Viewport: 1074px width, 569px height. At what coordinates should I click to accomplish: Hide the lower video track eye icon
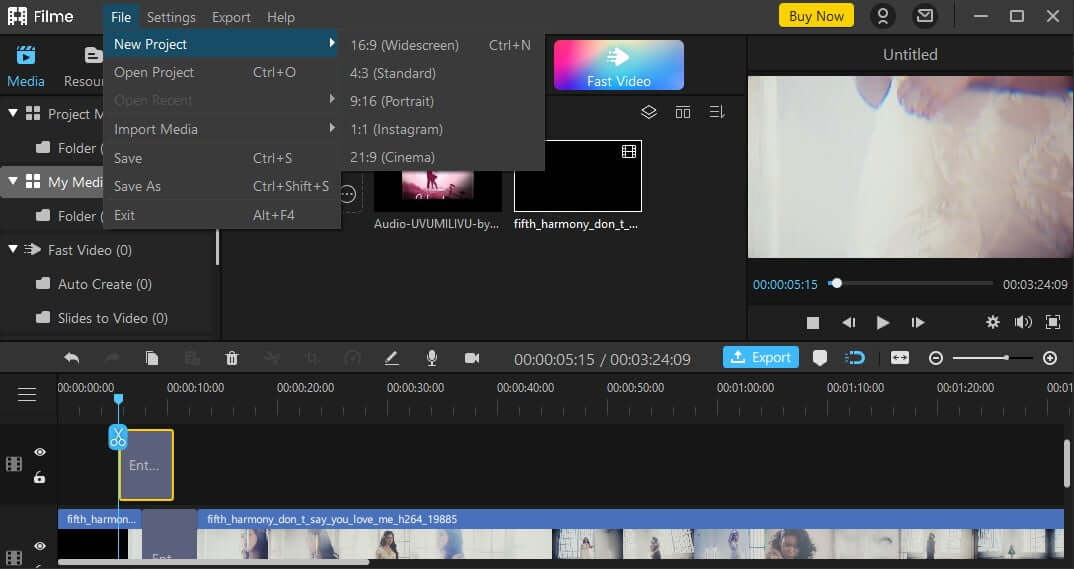[40, 546]
